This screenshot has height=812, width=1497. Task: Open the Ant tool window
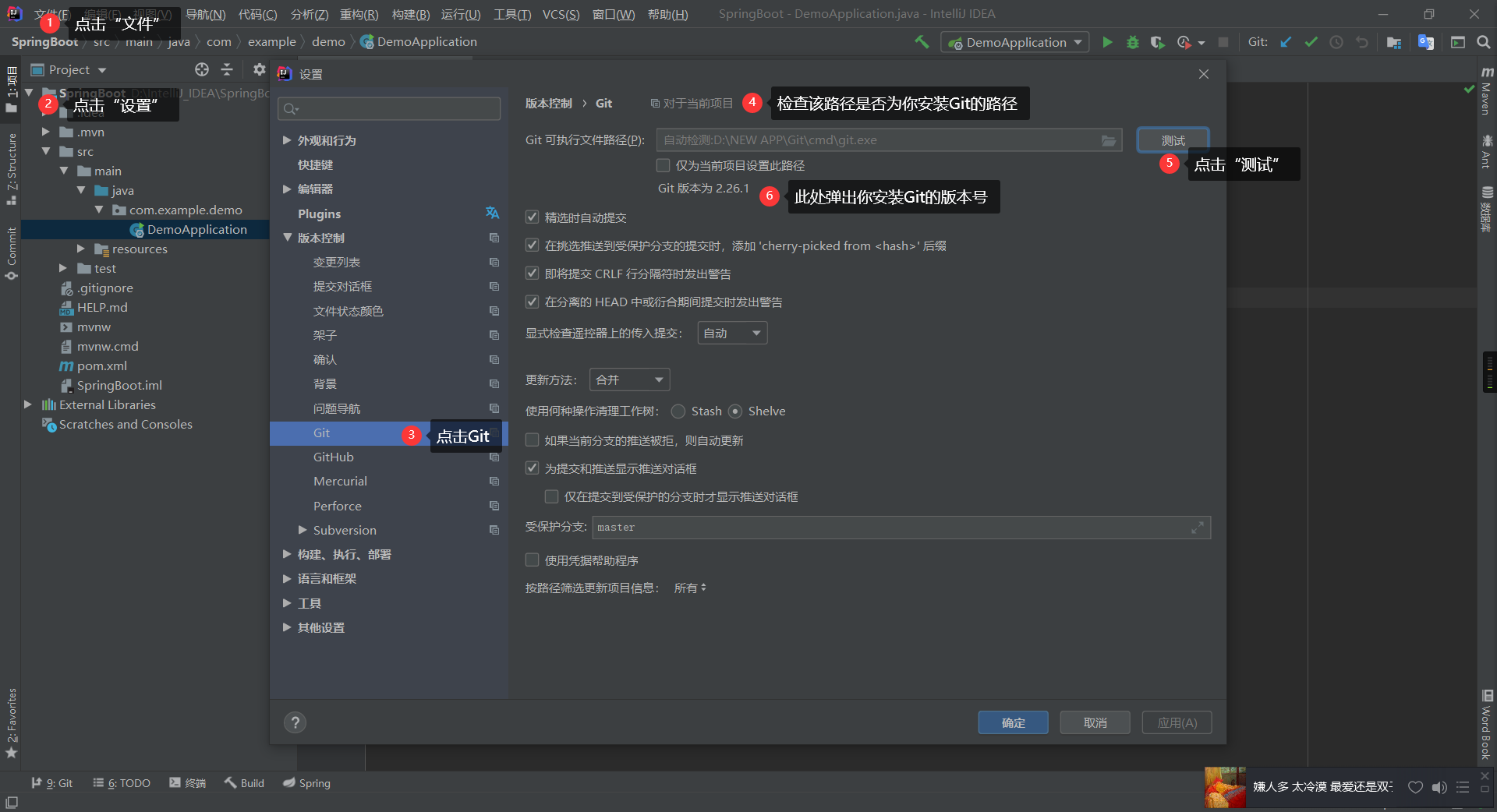pos(1487,151)
